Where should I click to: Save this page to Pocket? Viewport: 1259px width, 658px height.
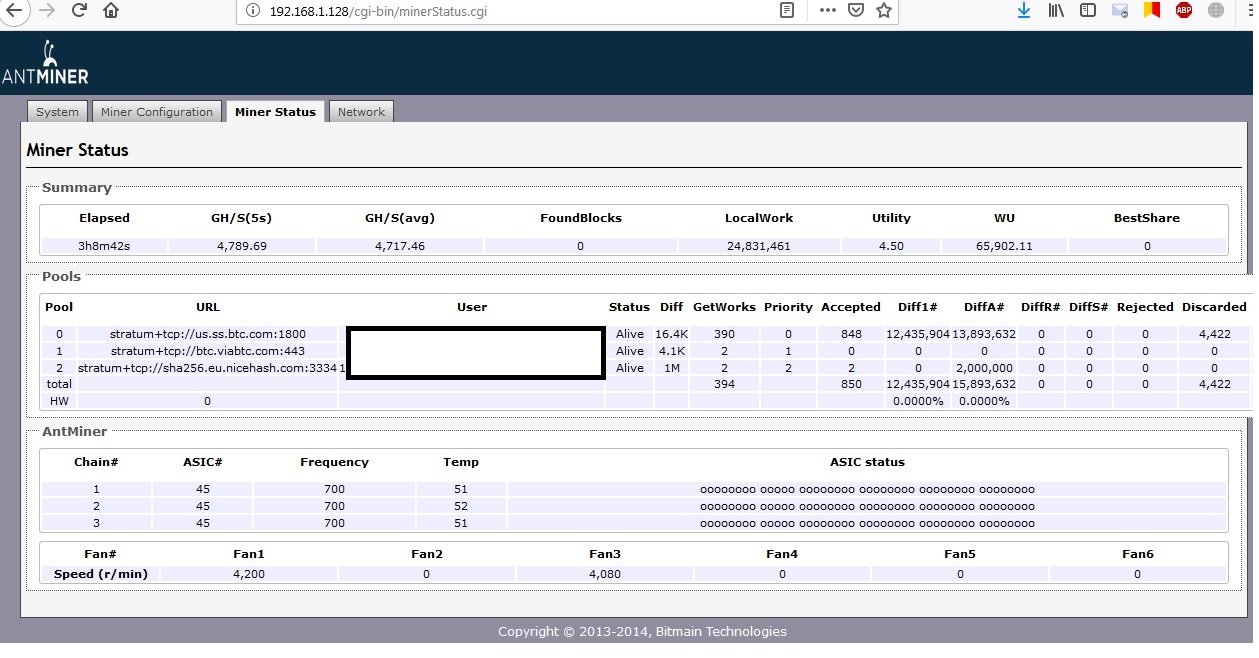point(856,10)
